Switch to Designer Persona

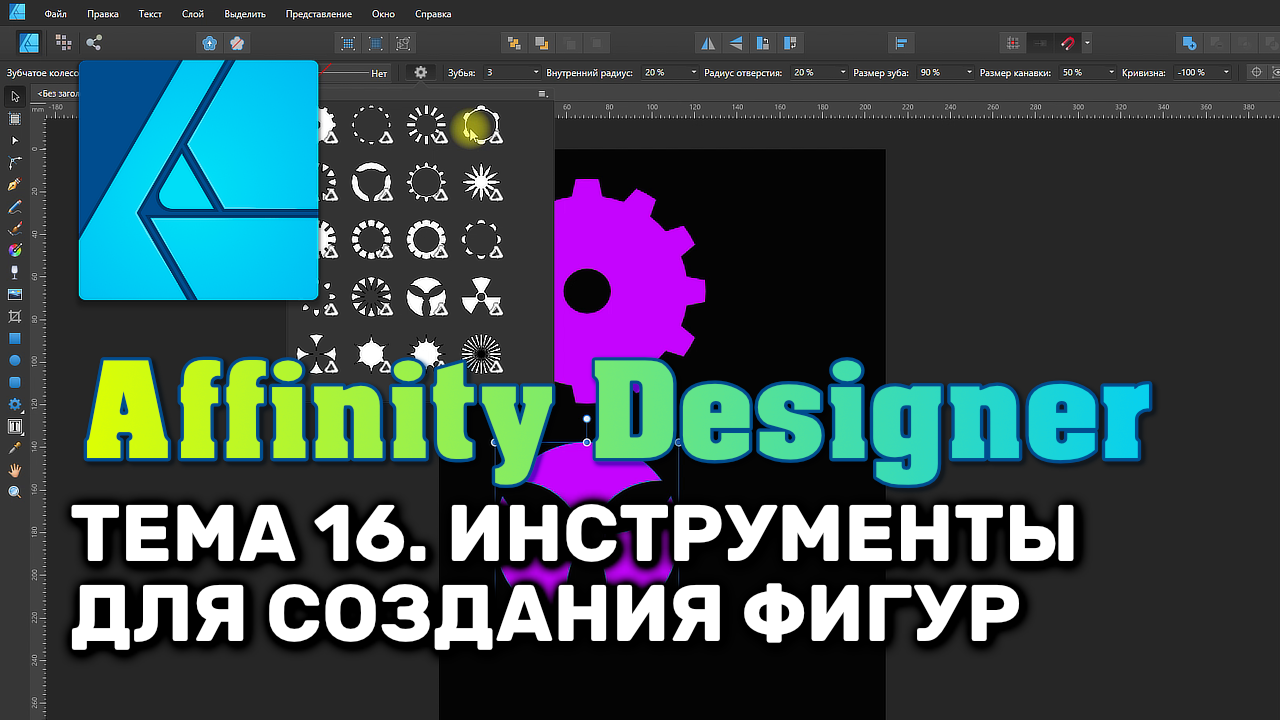(x=29, y=43)
